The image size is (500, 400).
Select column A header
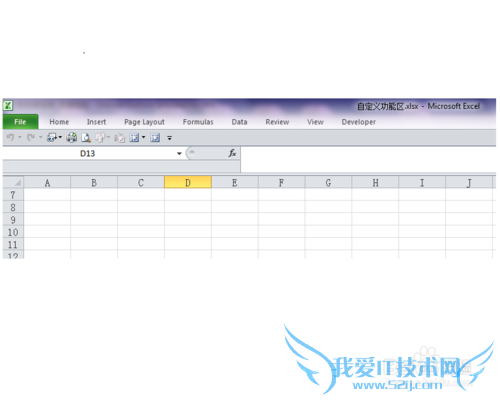47,183
